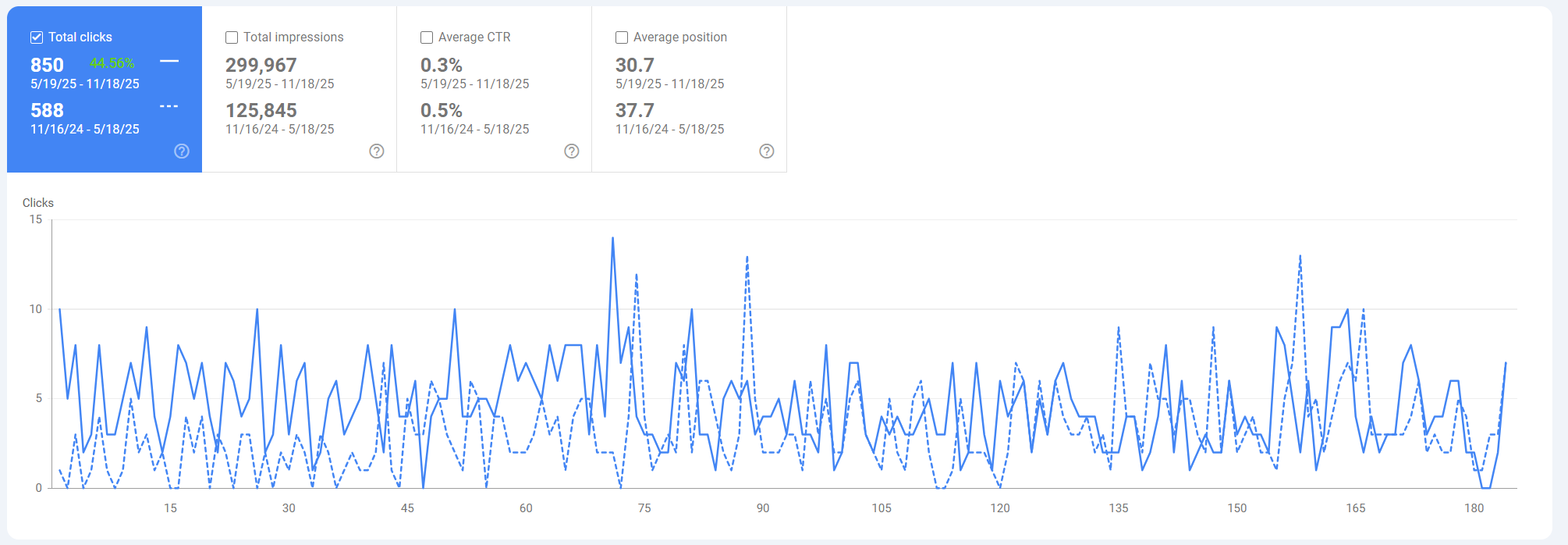This screenshot has width=1568, height=545.
Task: Click the solid line legend on Total clicks
Action: pos(169,61)
